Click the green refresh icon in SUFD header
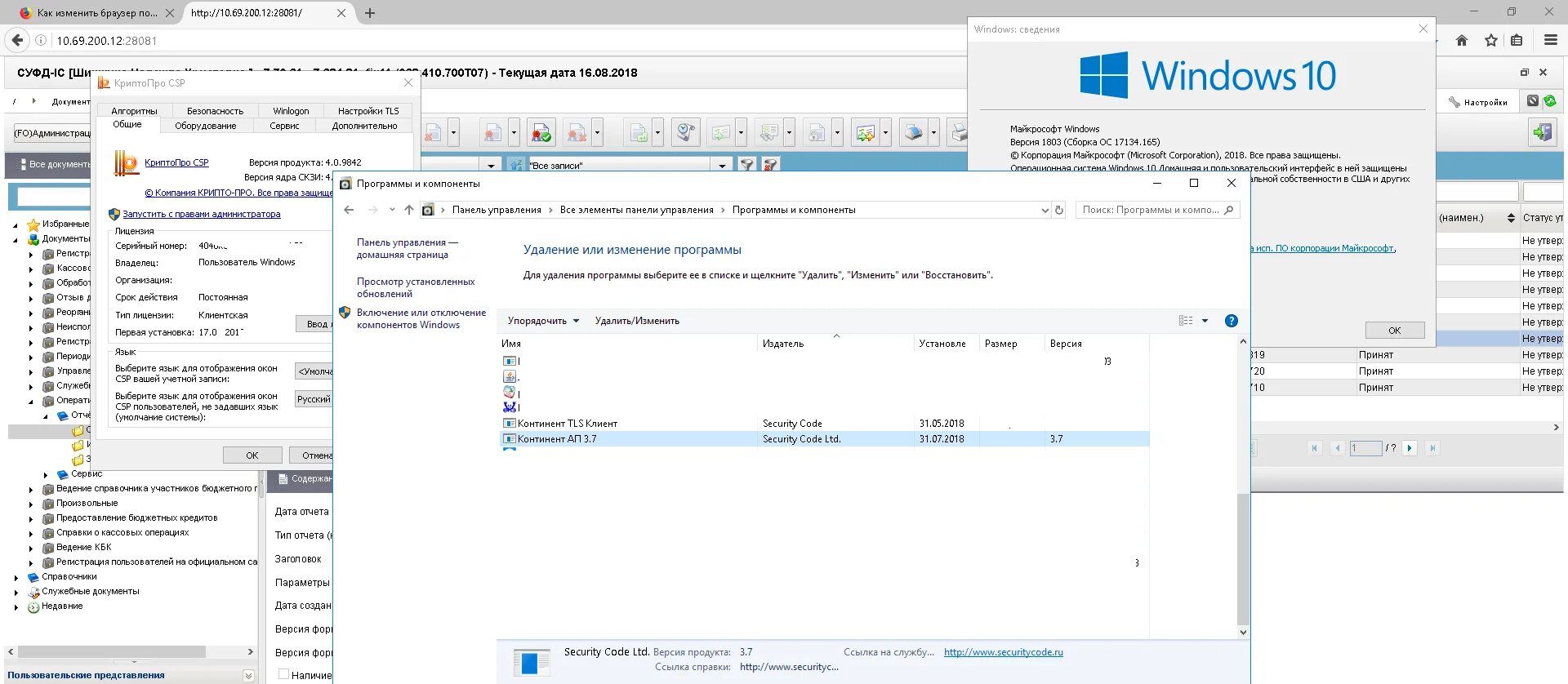 pos(1550,101)
